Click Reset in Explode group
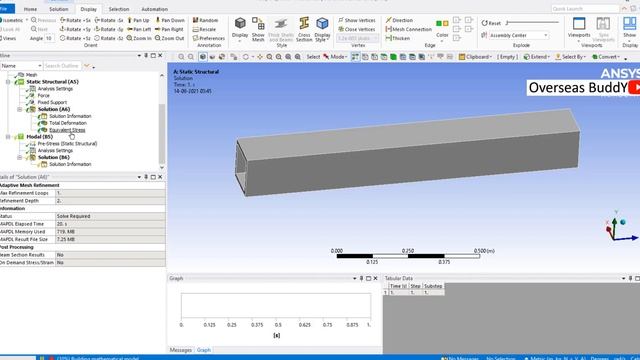Image resolution: width=640 pixels, height=360 pixels. [x=491, y=23]
